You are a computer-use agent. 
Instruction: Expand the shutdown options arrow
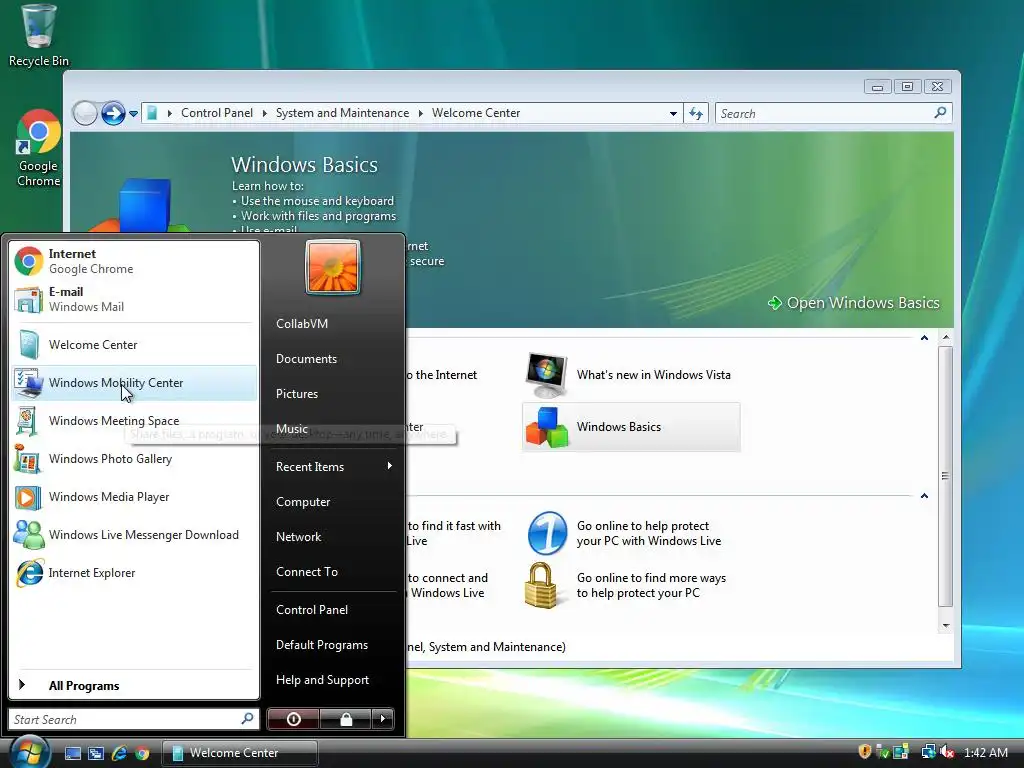coord(383,719)
